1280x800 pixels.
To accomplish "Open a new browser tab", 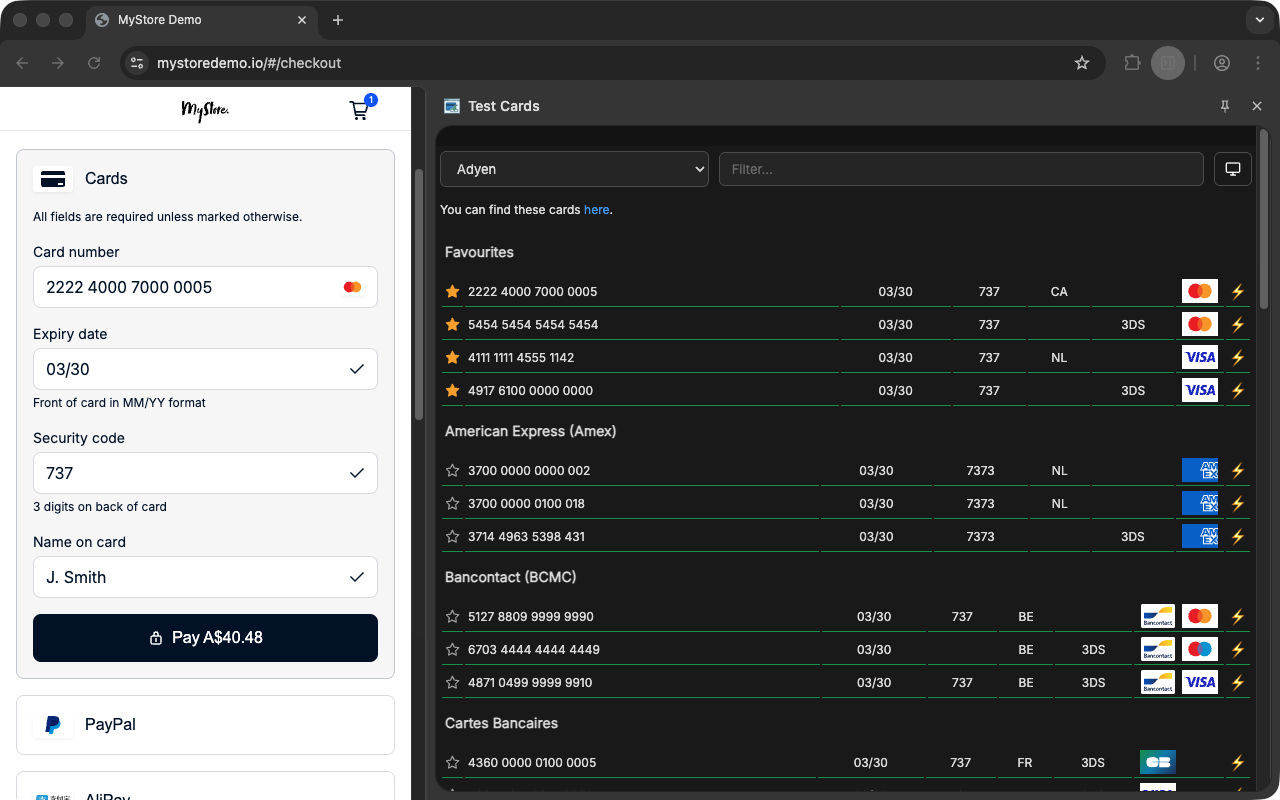I will 338,20.
